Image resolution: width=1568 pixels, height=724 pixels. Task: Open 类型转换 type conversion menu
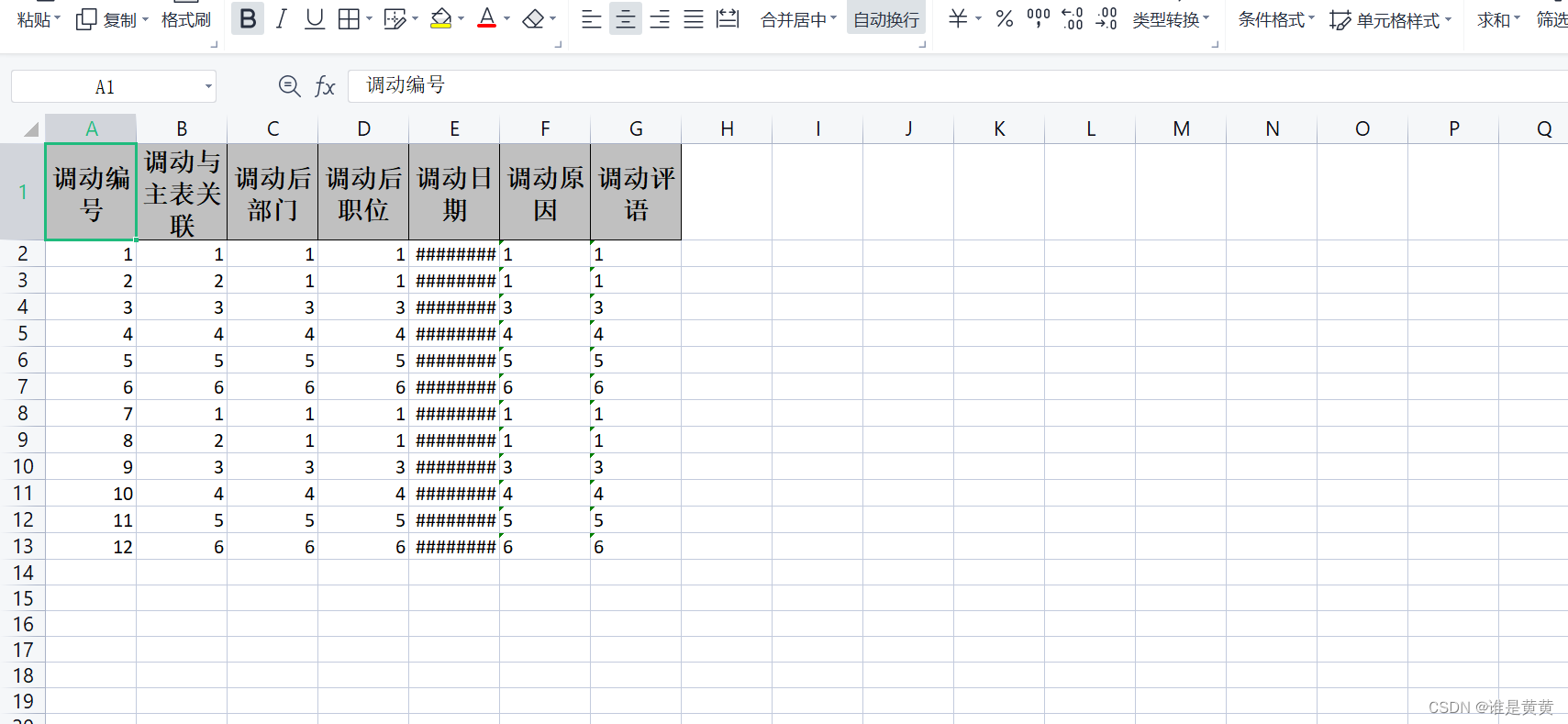[x=1171, y=19]
